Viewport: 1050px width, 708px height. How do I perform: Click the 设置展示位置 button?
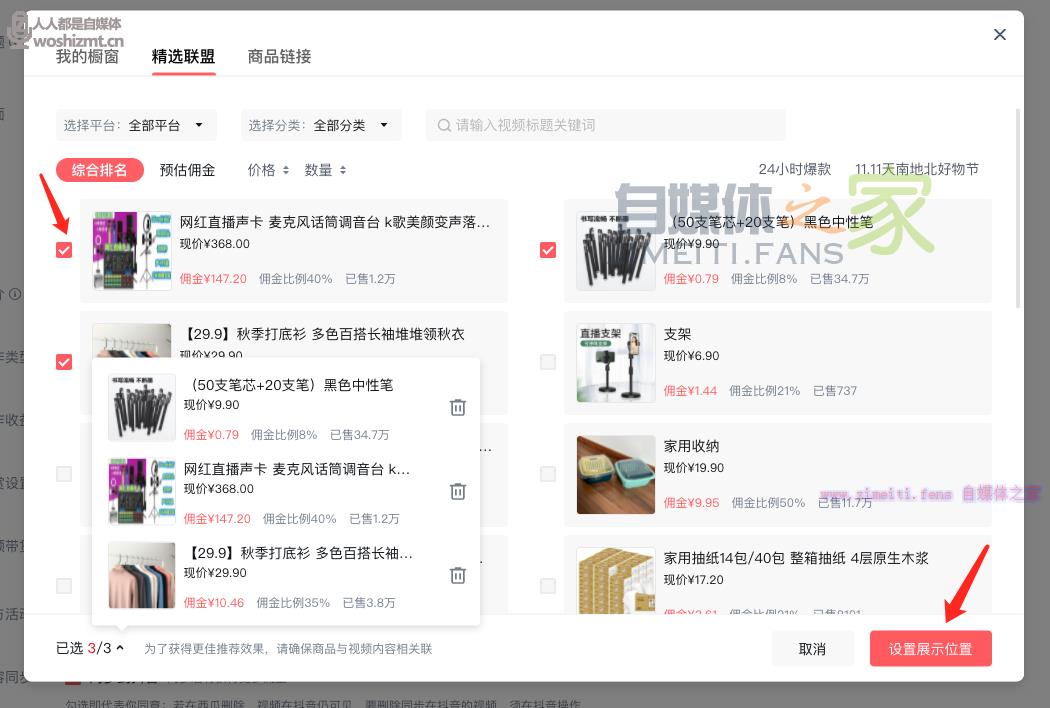click(930, 649)
